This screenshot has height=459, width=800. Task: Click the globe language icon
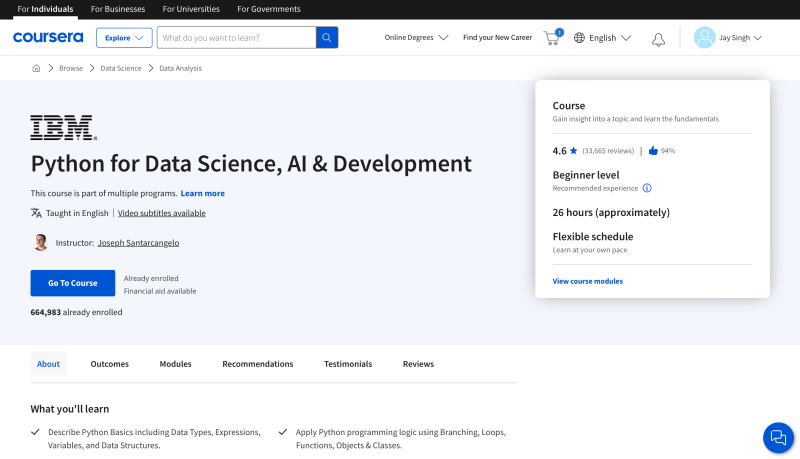pos(579,38)
